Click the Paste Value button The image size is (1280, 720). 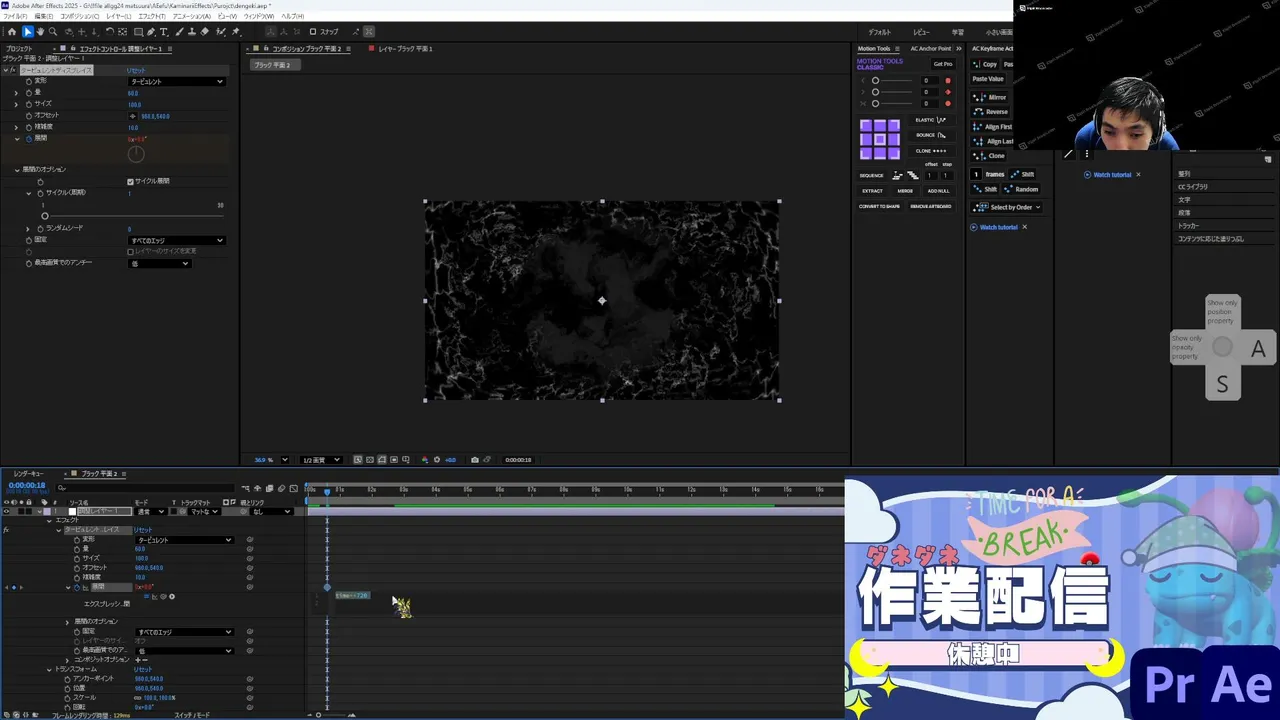(x=988, y=79)
